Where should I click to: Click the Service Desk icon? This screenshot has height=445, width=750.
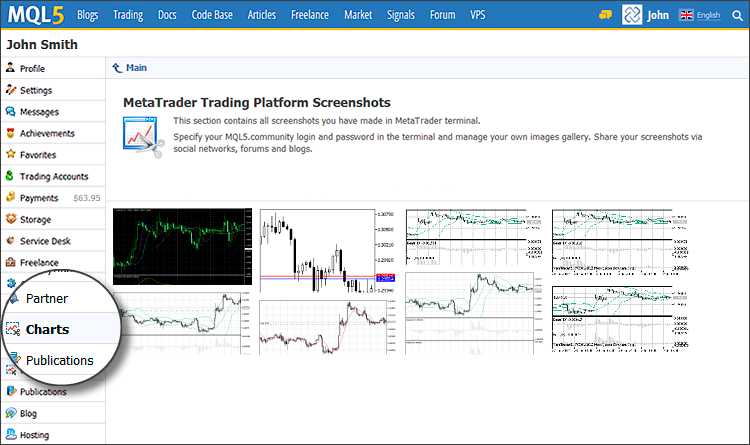click(x=11, y=240)
